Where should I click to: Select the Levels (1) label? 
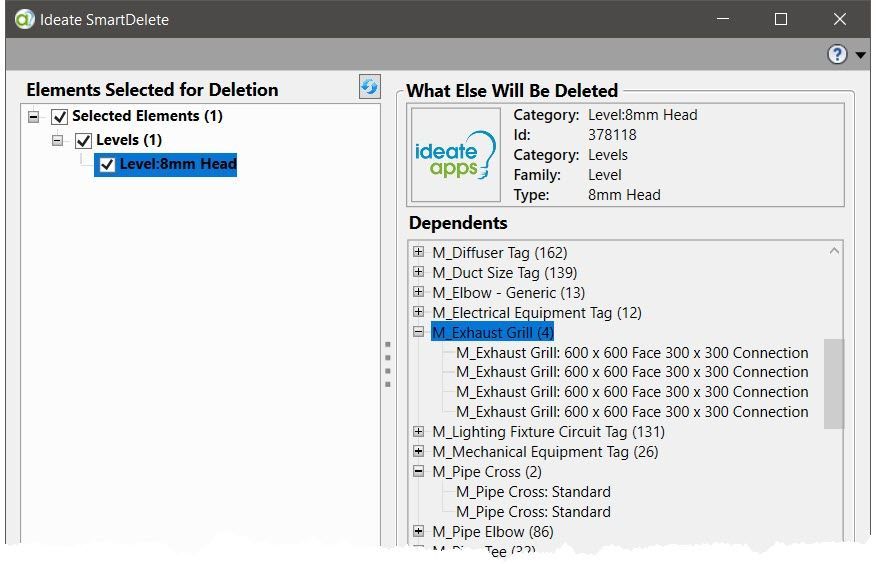[129, 140]
